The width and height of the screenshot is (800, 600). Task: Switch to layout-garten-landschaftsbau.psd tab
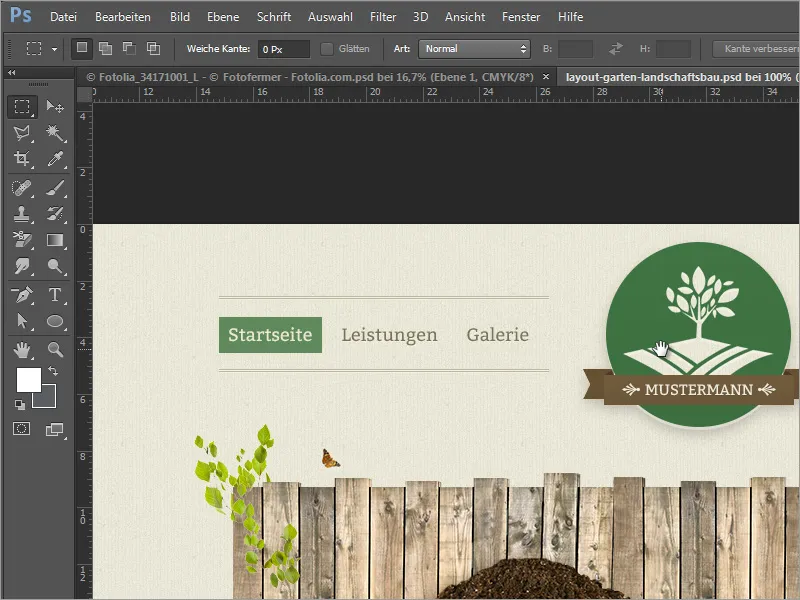coord(679,77)
